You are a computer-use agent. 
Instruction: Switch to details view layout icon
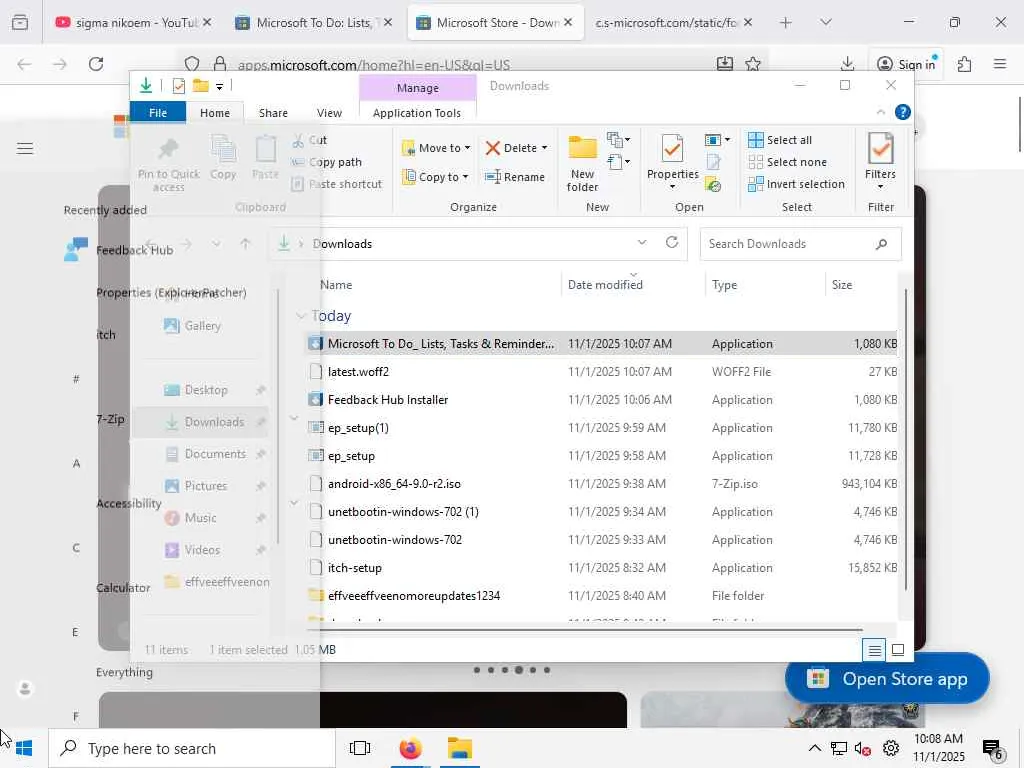874,650
